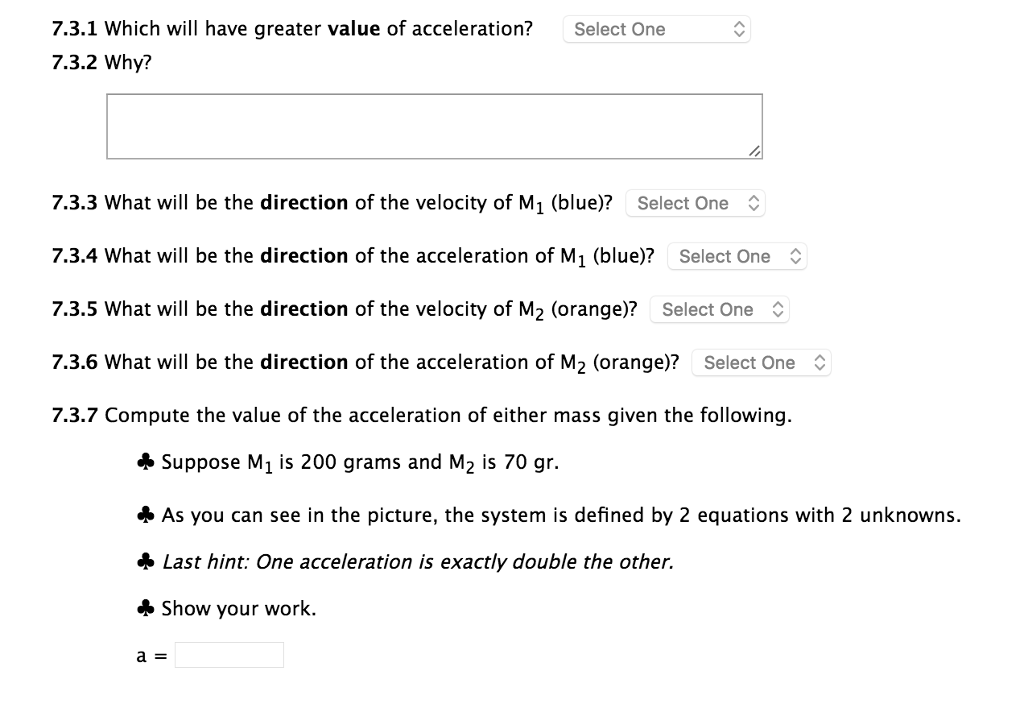Click club bullet before 'Suppose M1 is 200 grams'
This screenshot has width=1024, height=704.
coord(146,462)
